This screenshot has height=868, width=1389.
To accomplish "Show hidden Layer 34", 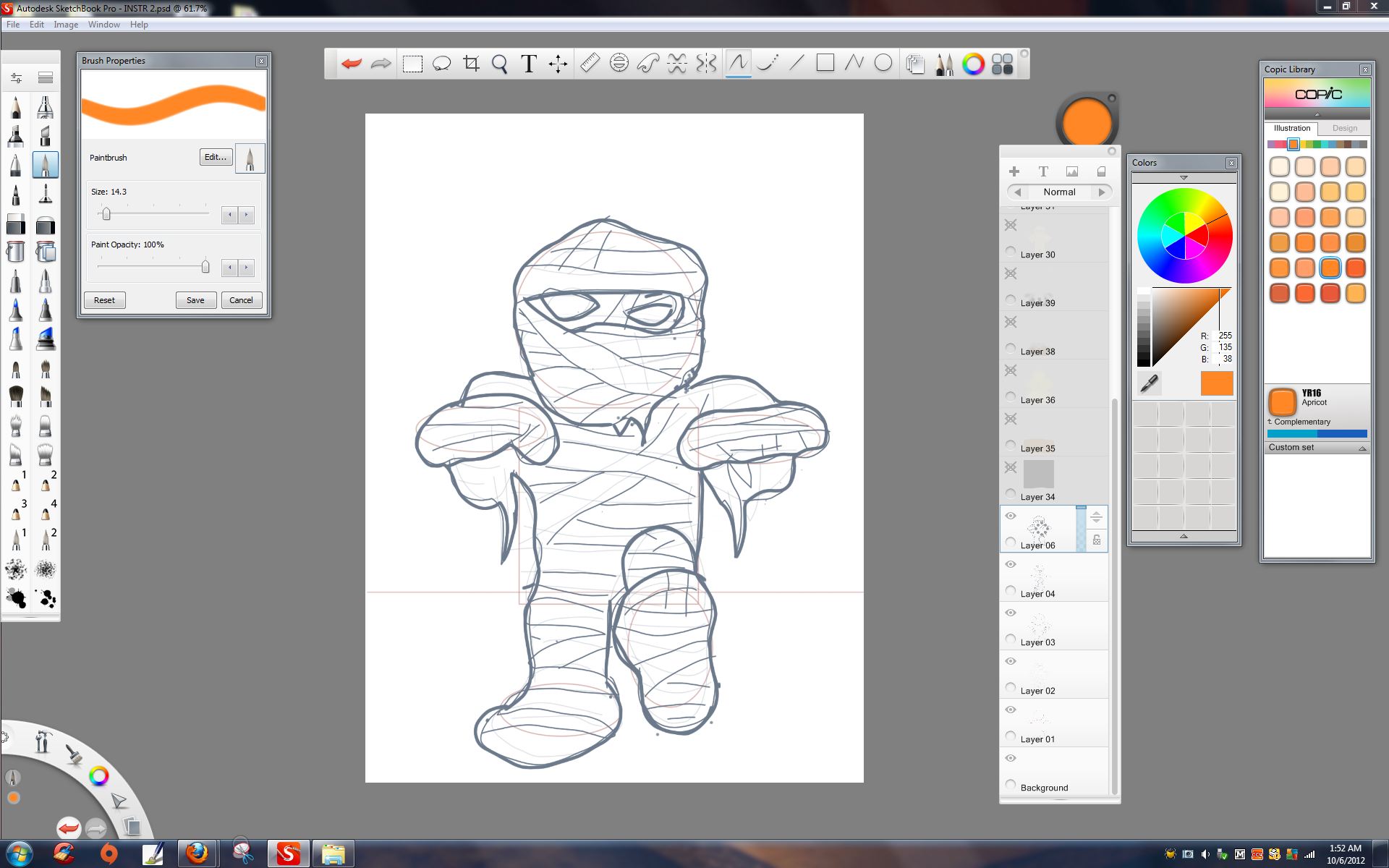I will [x=1011, y=467].
